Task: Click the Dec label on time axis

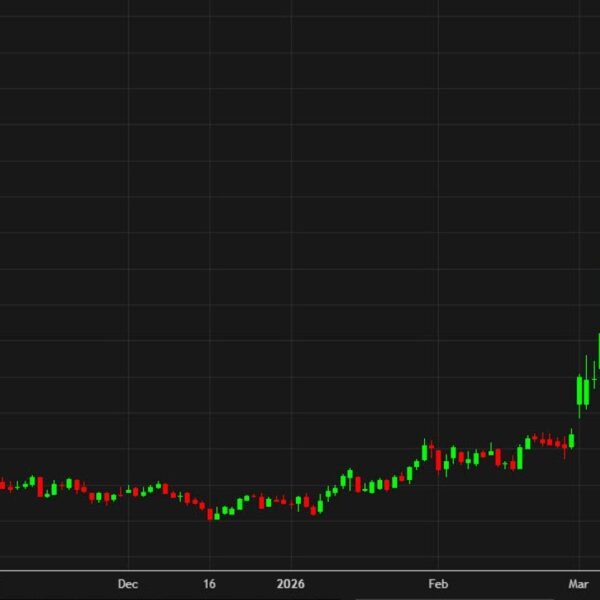Action: coord(127,582)
